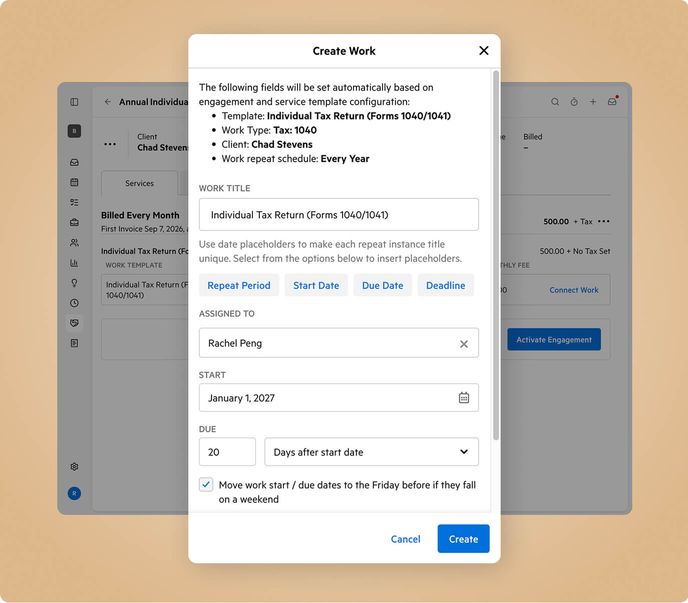
Task: Click the Start date field January 1, 2027
Action: point(339,398)
